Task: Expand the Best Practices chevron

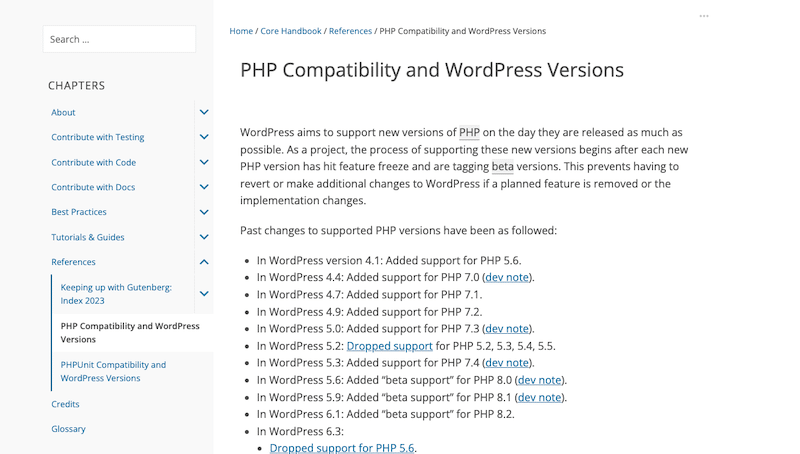Action: click(204, 212)
